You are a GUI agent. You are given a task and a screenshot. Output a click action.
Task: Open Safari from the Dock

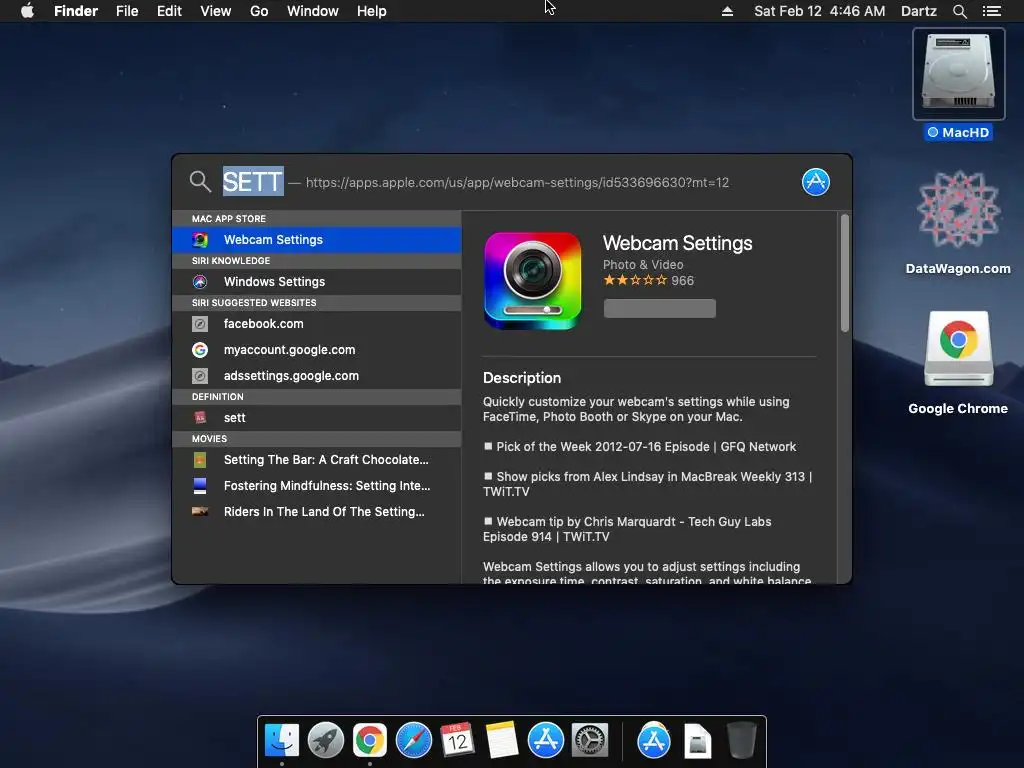tap(413, 741)
